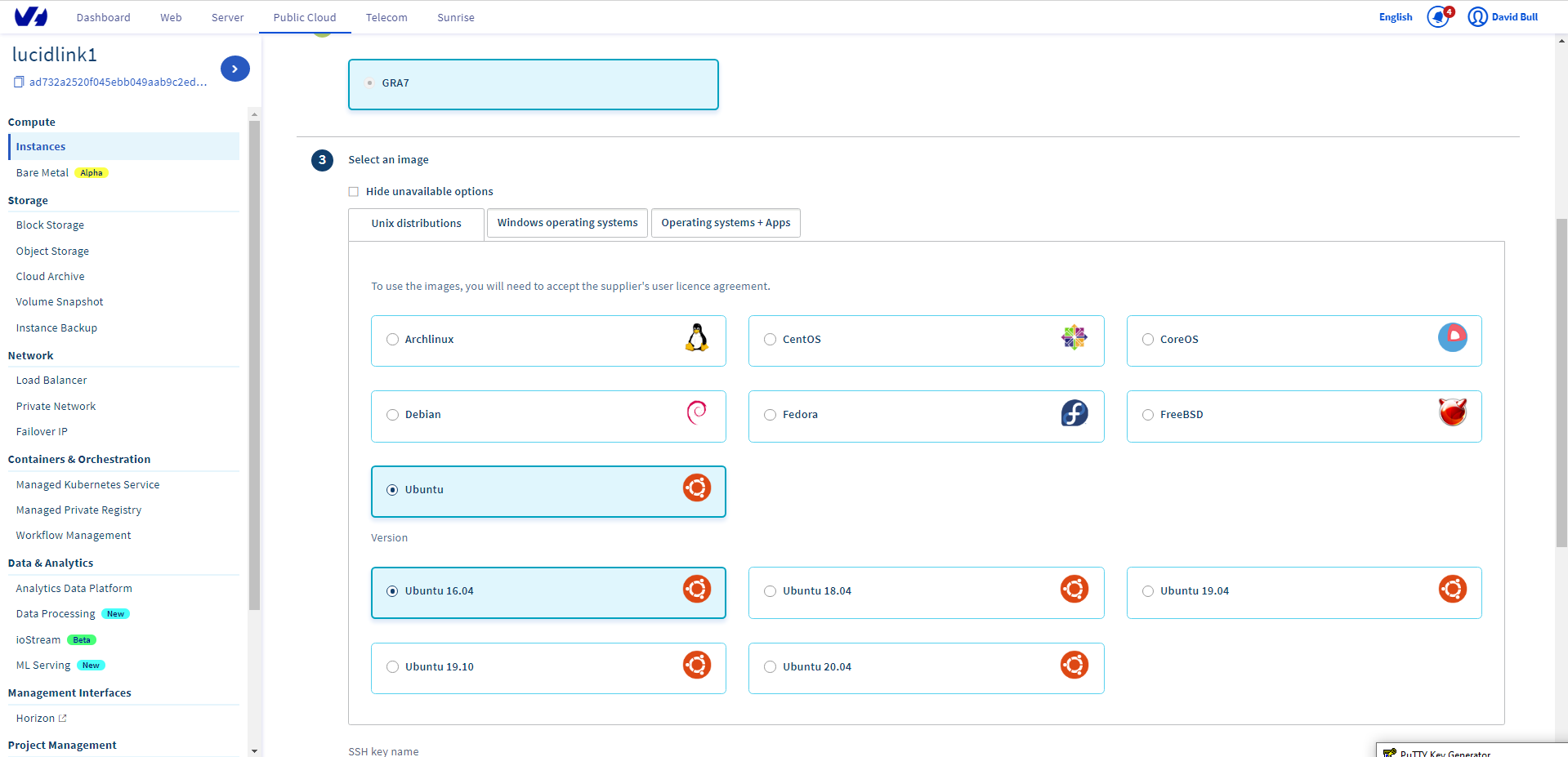Open Object Storage
This screenshot has width=1568, height=757.
52,252
